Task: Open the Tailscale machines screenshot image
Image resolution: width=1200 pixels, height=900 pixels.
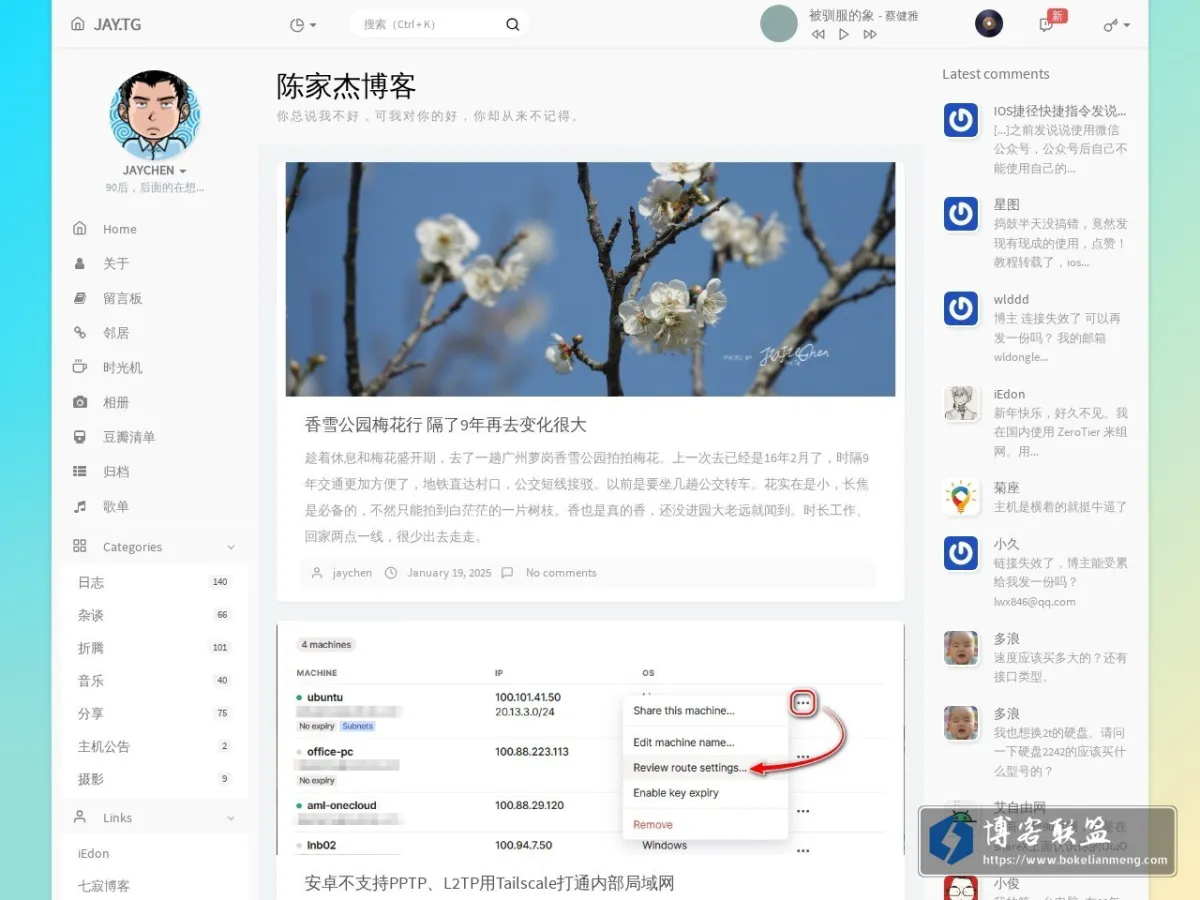Action: (590, 738)
